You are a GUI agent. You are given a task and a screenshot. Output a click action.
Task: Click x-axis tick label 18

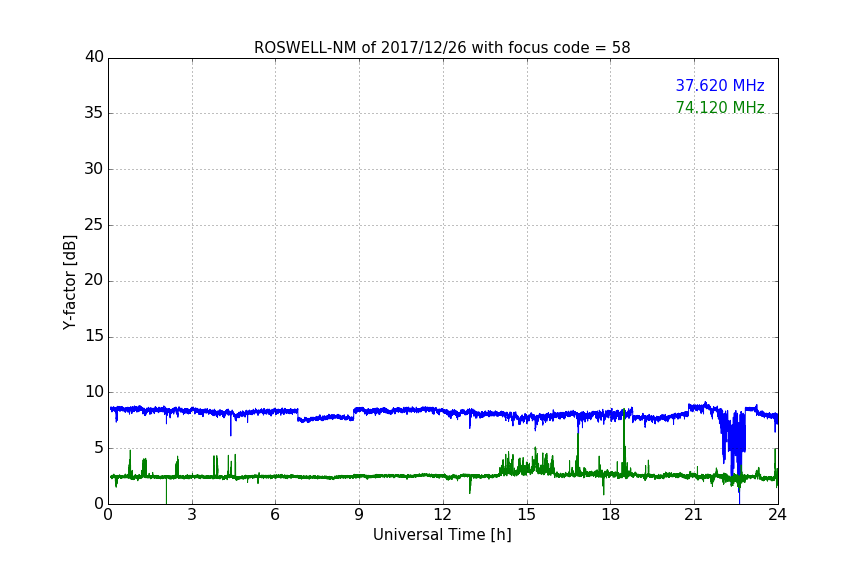(x=610, y=515)
